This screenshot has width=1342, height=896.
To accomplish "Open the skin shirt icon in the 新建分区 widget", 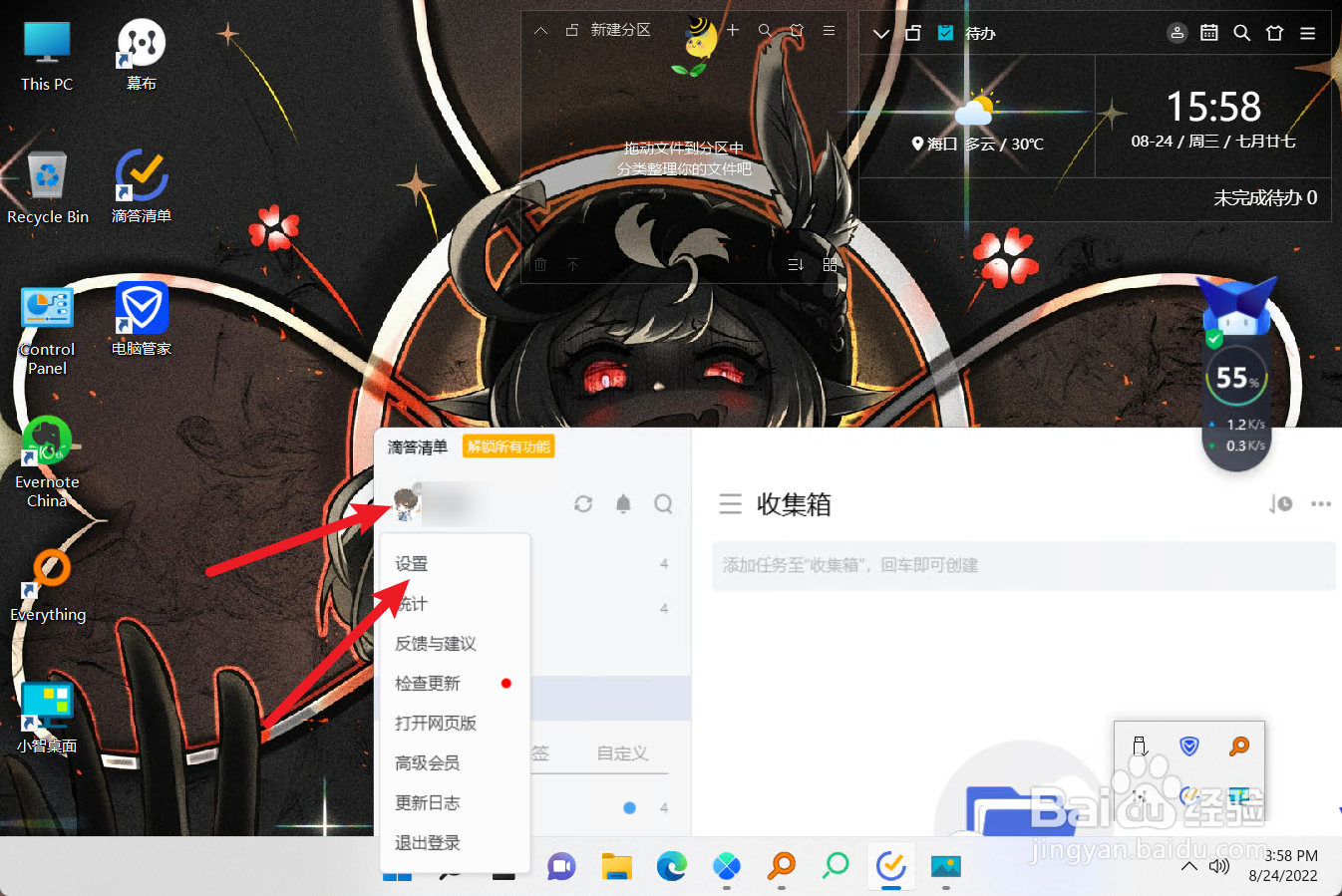I will tap(797, 31).
